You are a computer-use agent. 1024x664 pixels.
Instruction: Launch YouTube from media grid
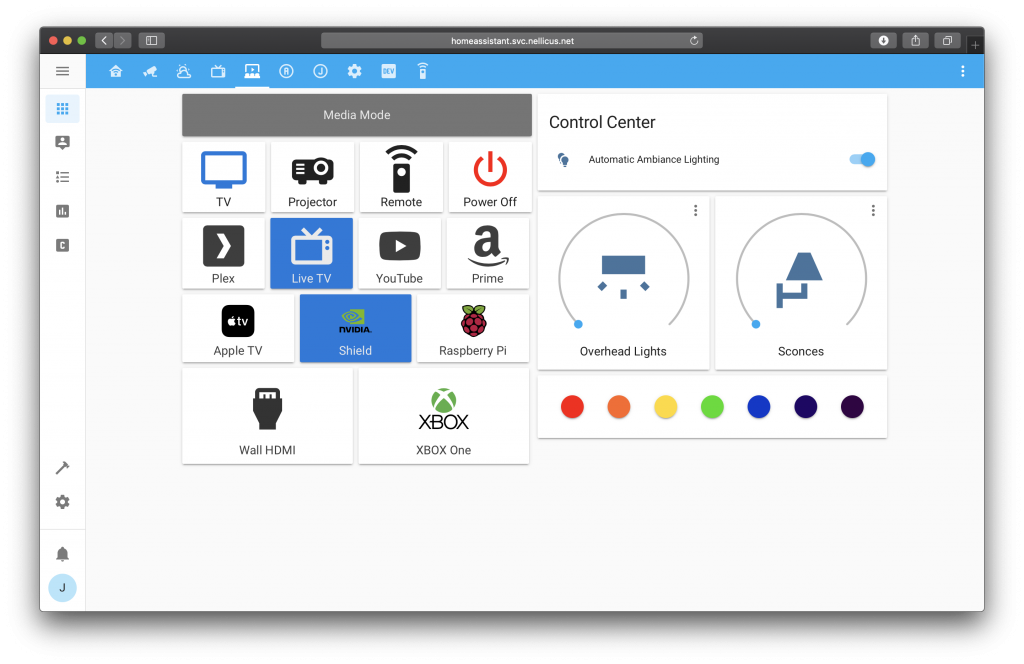pyautogui.click(x=399, y=246)
